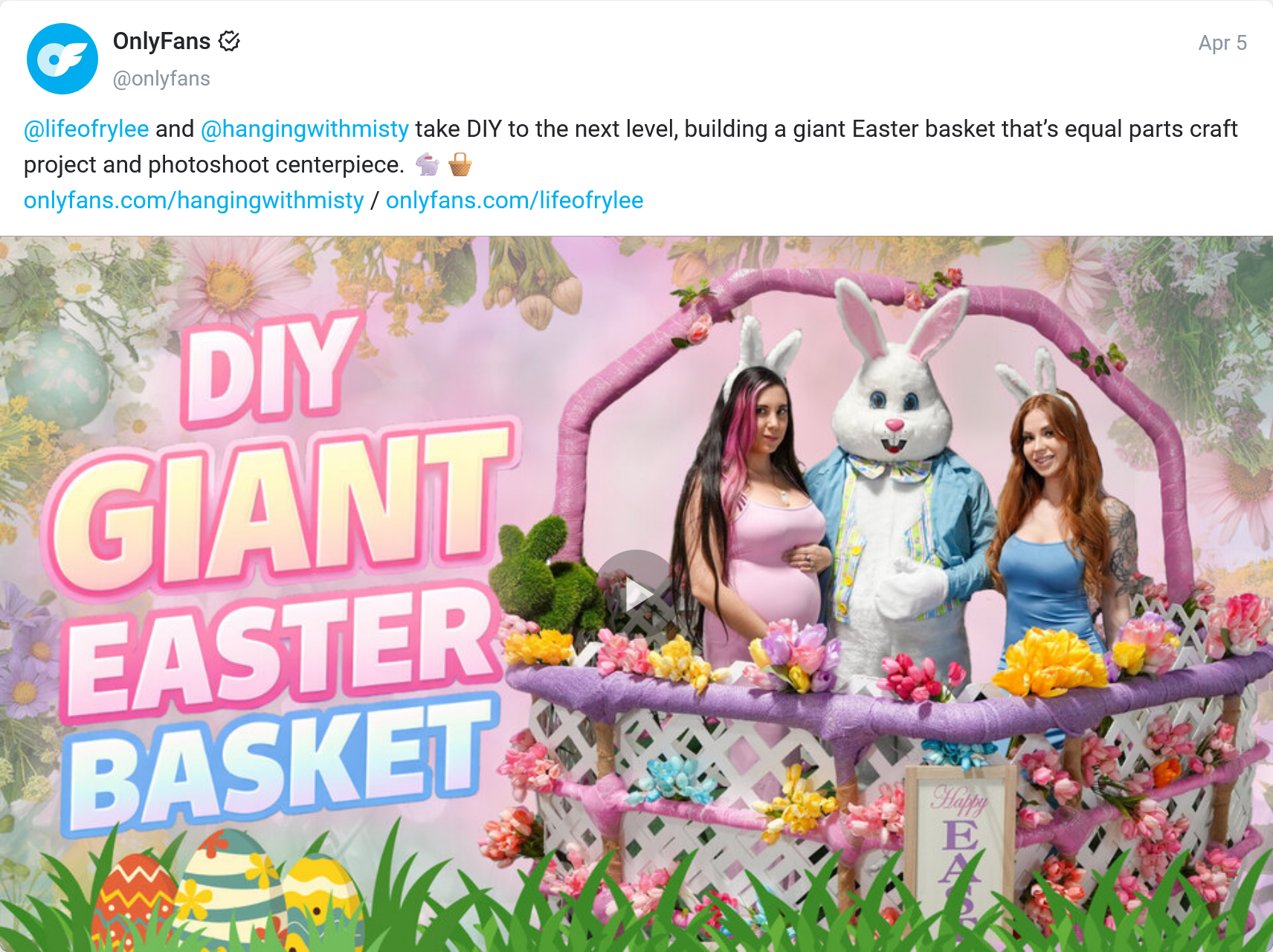This screenshot has height=952, width=1273.
Task: Click the painted Easter eggs in thumbnail
Action: tap(227, 892)
